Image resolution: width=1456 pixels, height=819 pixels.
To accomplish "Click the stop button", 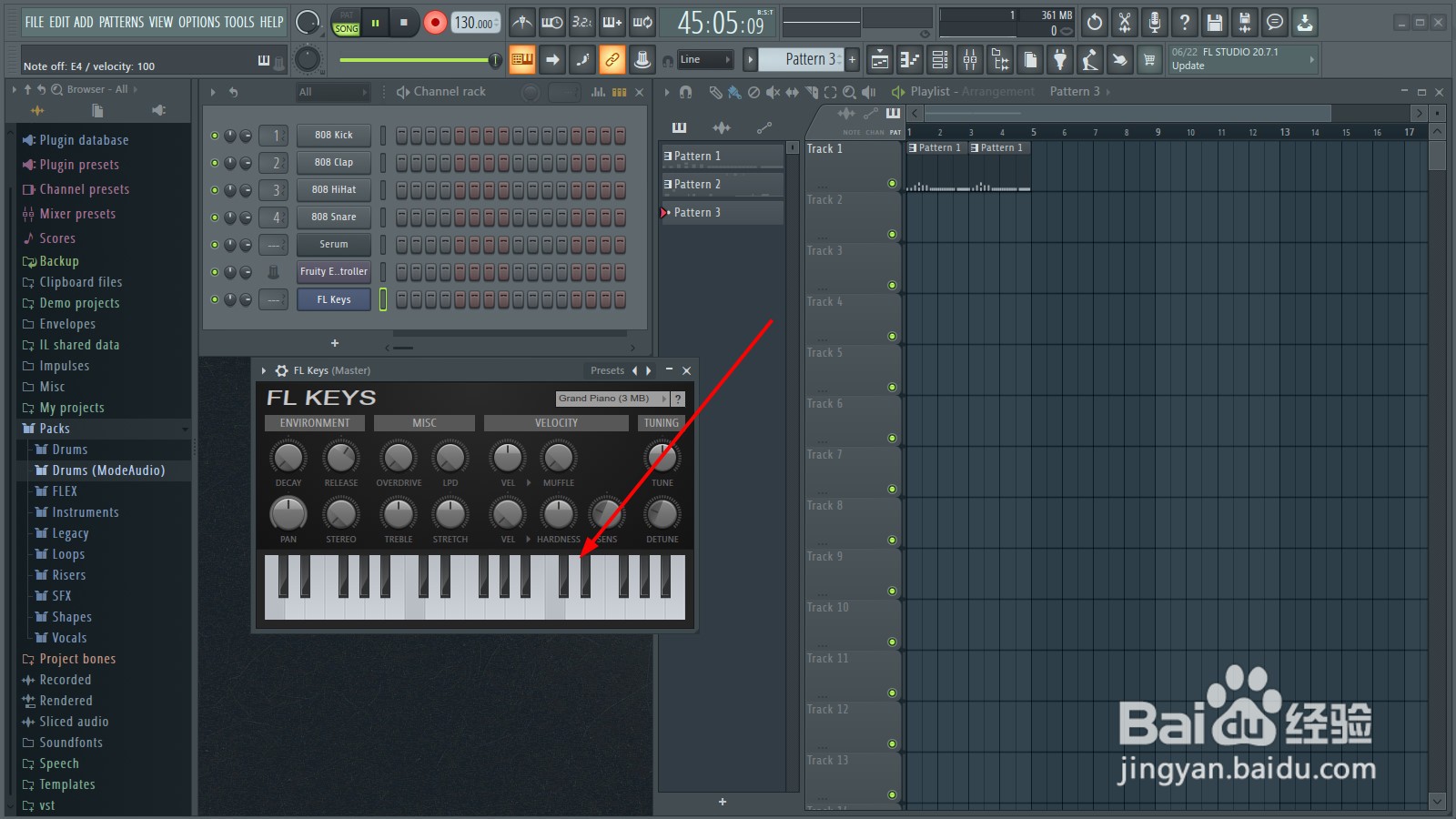I will coord(404,23).
